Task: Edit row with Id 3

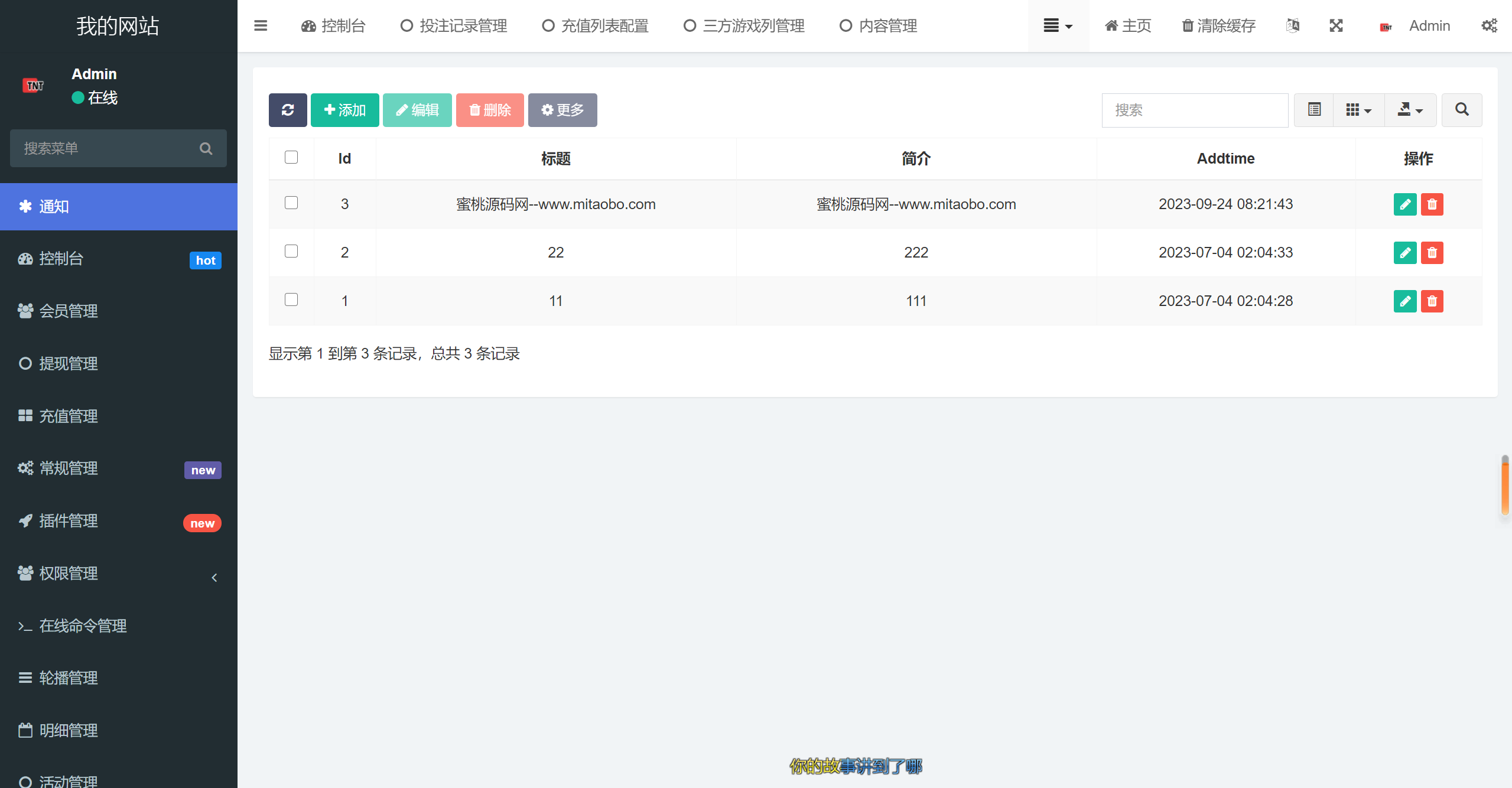Action: 1405,204
